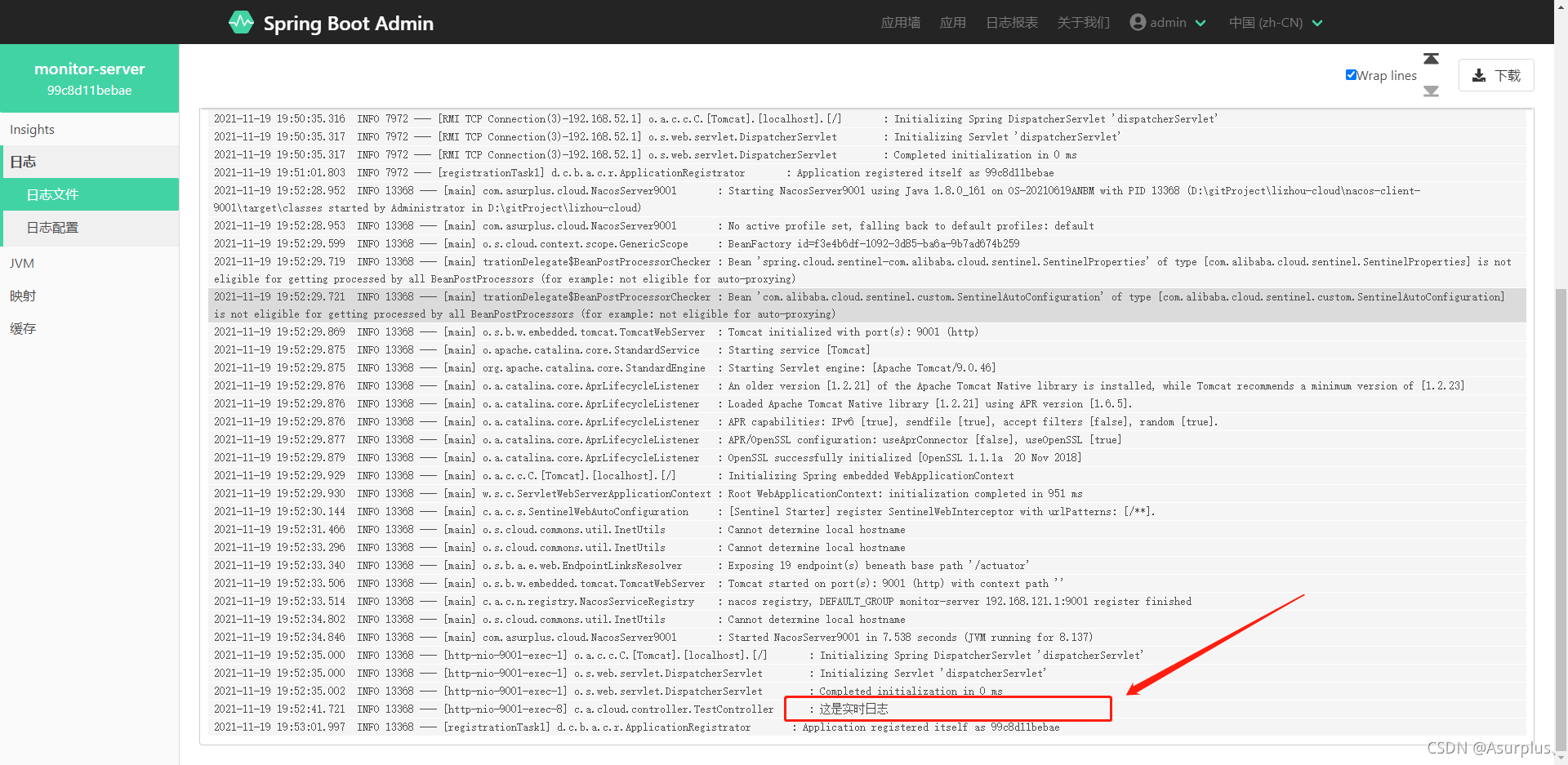Open the 中国 (zh-CN) language dropdown
The image size is (1568, 765).
pos(1276,22)
